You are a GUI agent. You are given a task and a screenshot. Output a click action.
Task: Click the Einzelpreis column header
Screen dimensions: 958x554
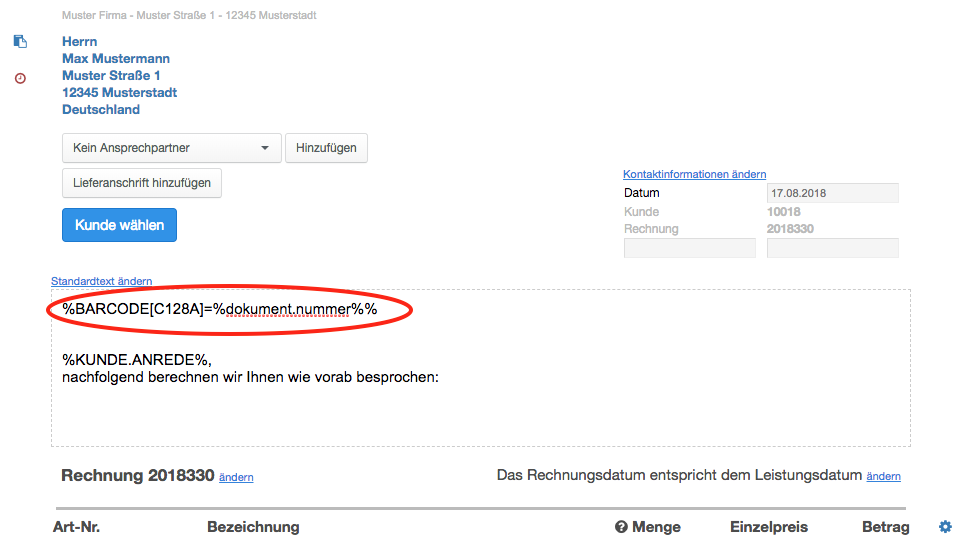768,527
